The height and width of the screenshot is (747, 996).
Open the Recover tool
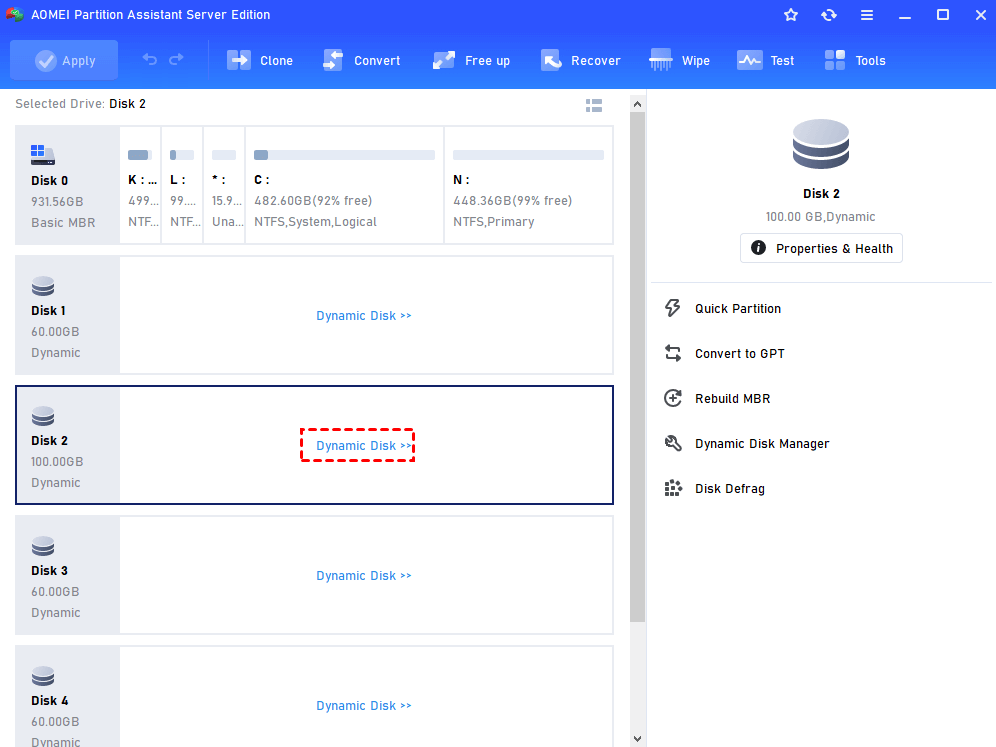pyautogui.click(x=581, y=60)
